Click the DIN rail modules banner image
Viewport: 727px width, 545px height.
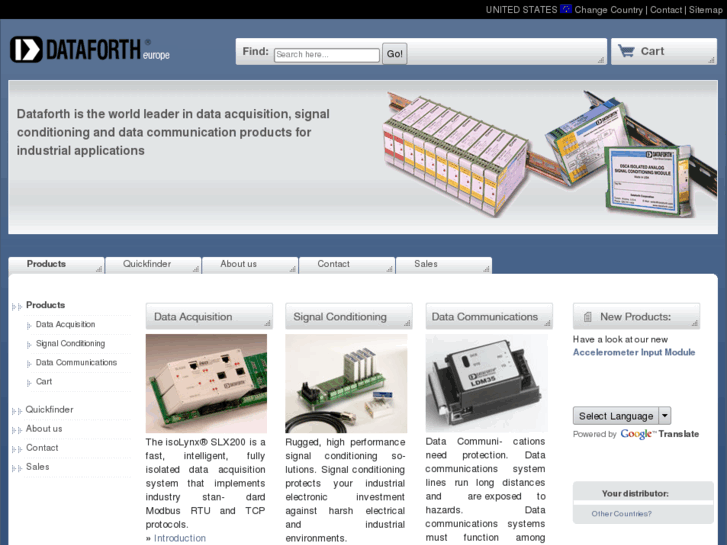[x=549, y=155]
